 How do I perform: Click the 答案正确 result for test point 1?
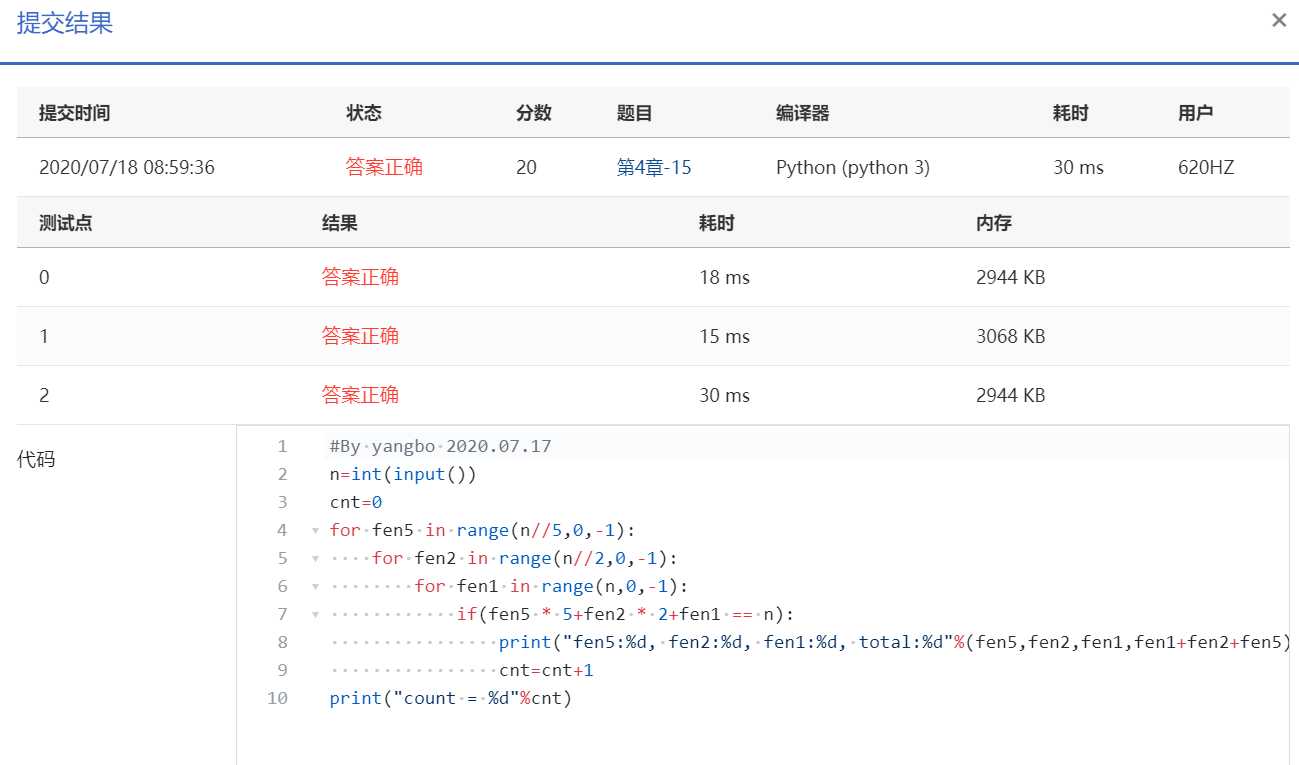360,336
